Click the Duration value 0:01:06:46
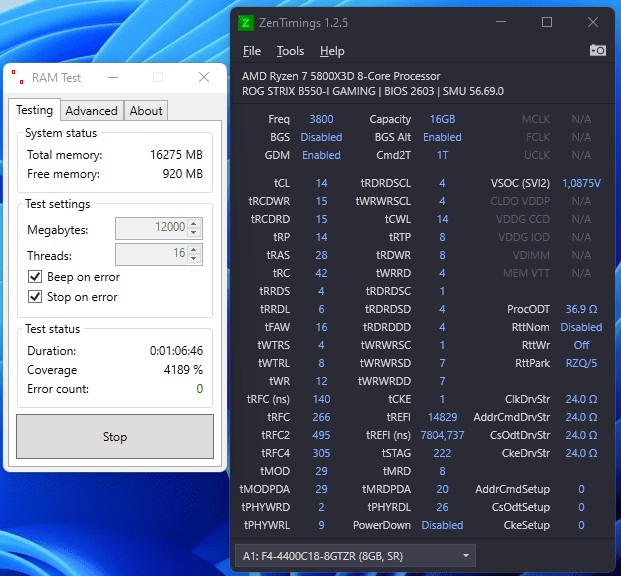 176,351
